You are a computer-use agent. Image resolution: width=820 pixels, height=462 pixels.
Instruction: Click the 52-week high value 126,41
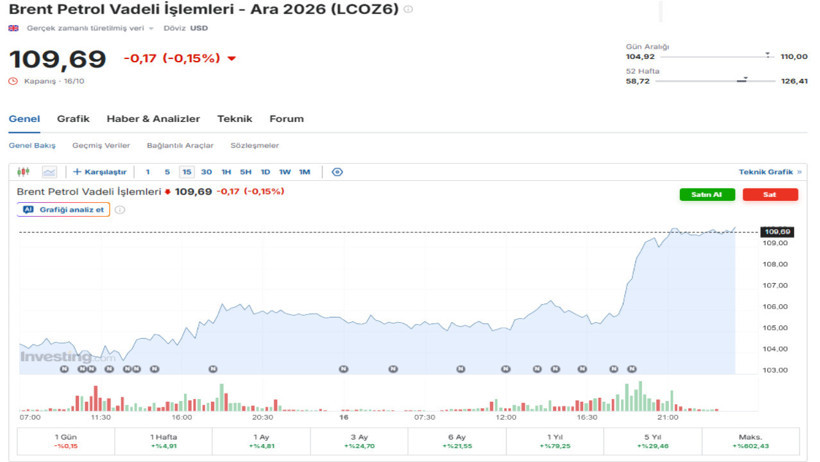pyautogui.click(x=794, y=81)
